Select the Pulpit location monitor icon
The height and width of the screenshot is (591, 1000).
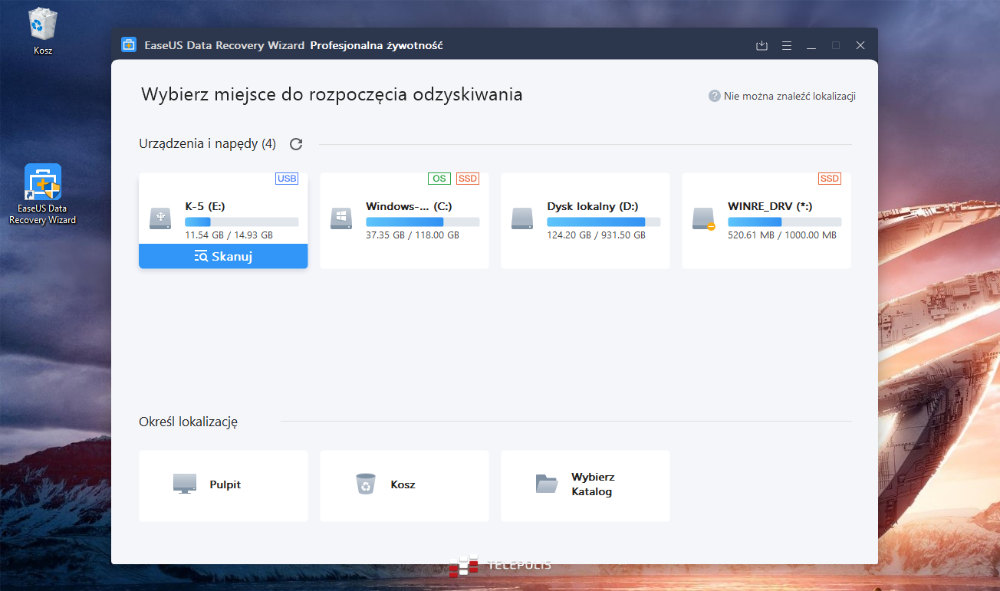tap(185, 484)
